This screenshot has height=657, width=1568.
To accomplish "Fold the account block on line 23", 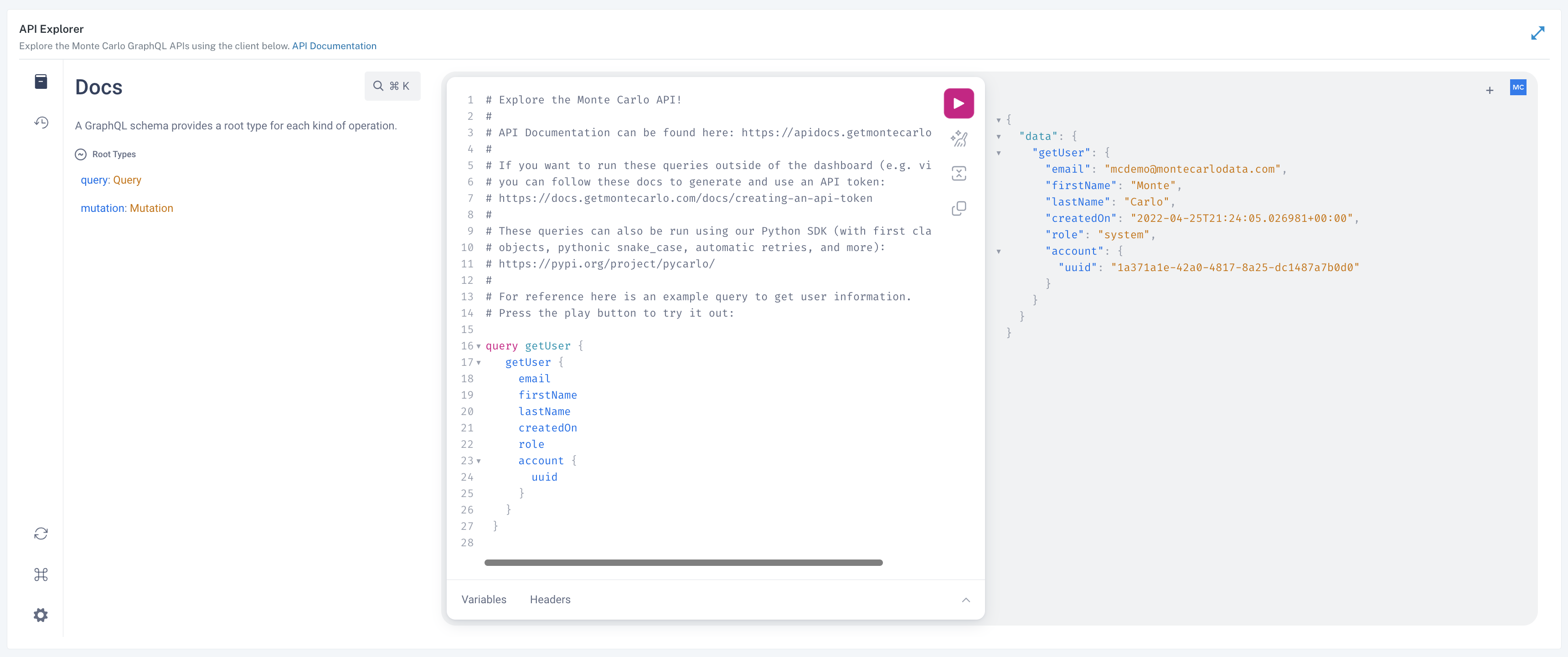I will (479, 461).
